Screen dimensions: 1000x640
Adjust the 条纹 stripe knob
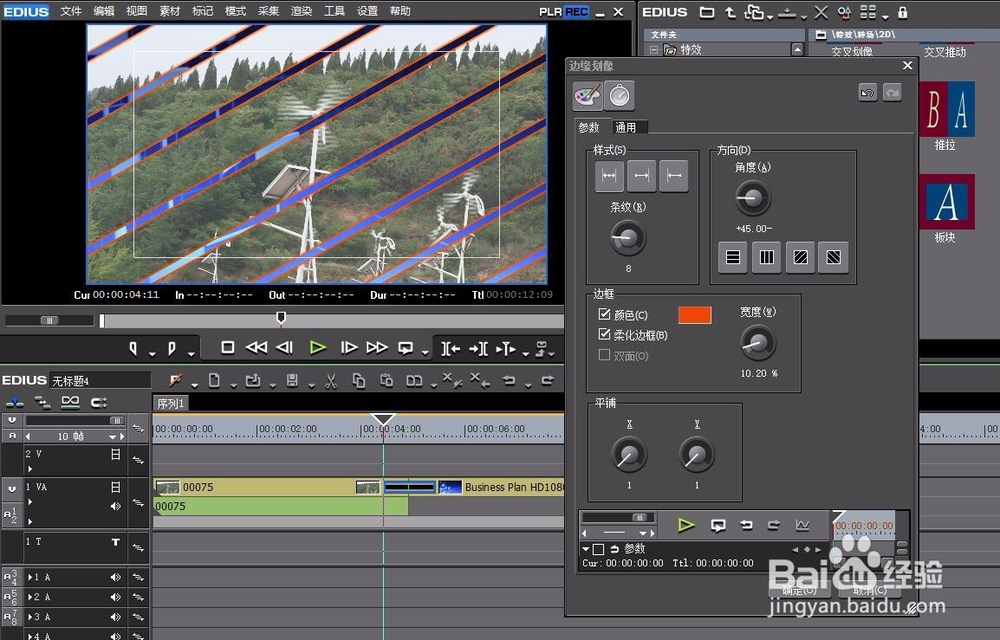[628, 238]
